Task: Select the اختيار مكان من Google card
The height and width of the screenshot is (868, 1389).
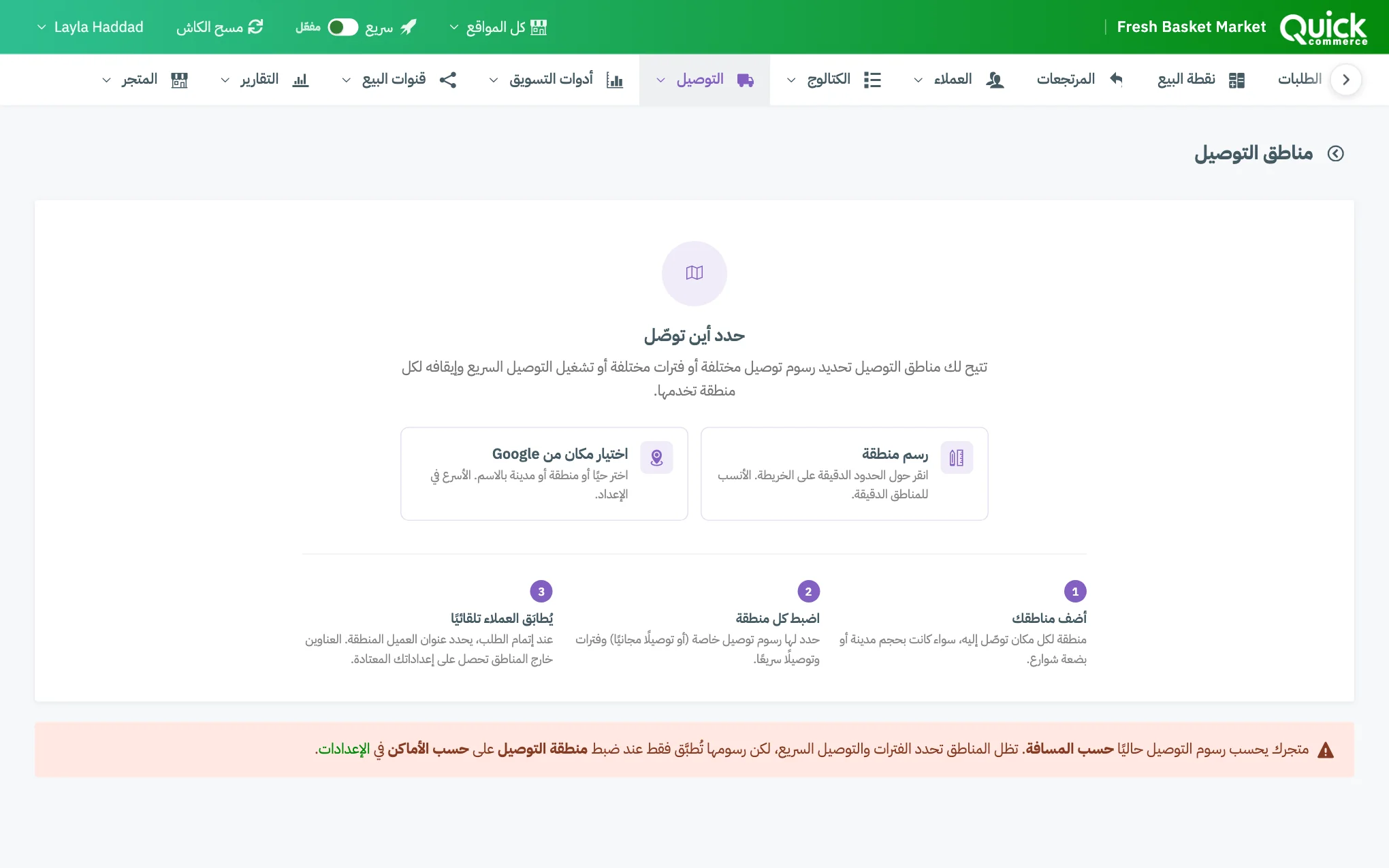Action: click(544, 474)
